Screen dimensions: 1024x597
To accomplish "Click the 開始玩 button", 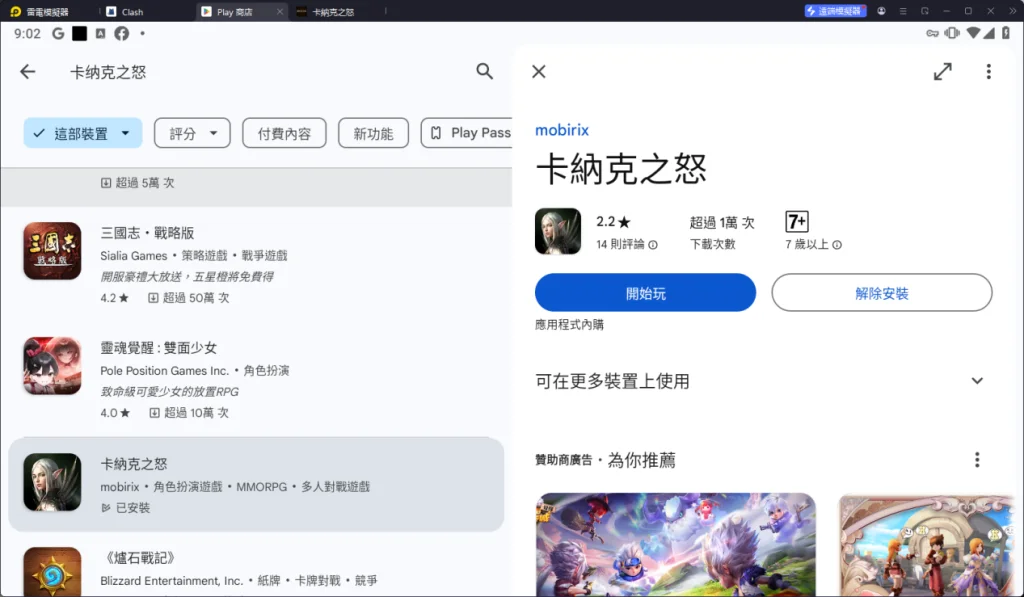I will coord(645,293).
